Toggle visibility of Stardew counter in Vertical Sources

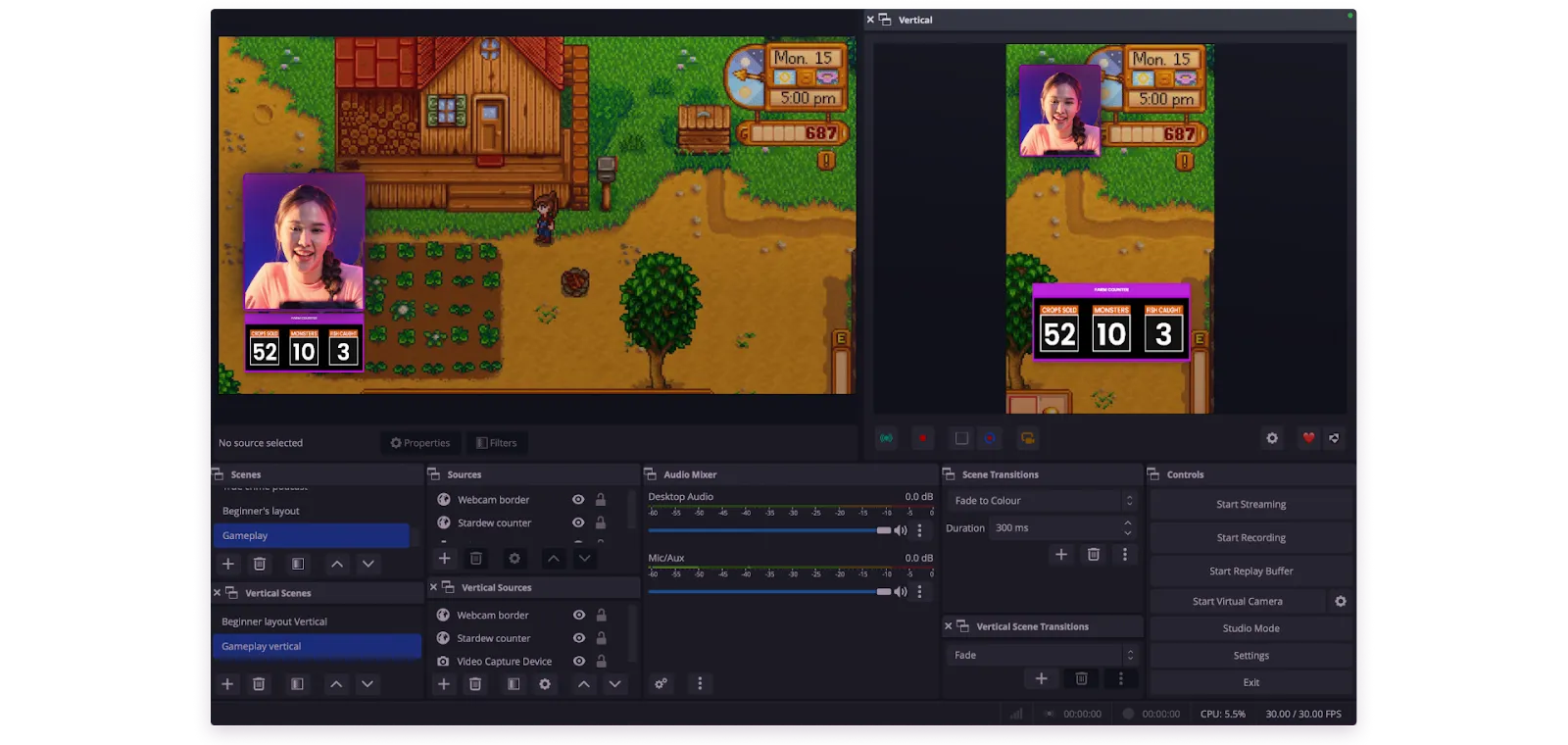[x=579, y=638]
